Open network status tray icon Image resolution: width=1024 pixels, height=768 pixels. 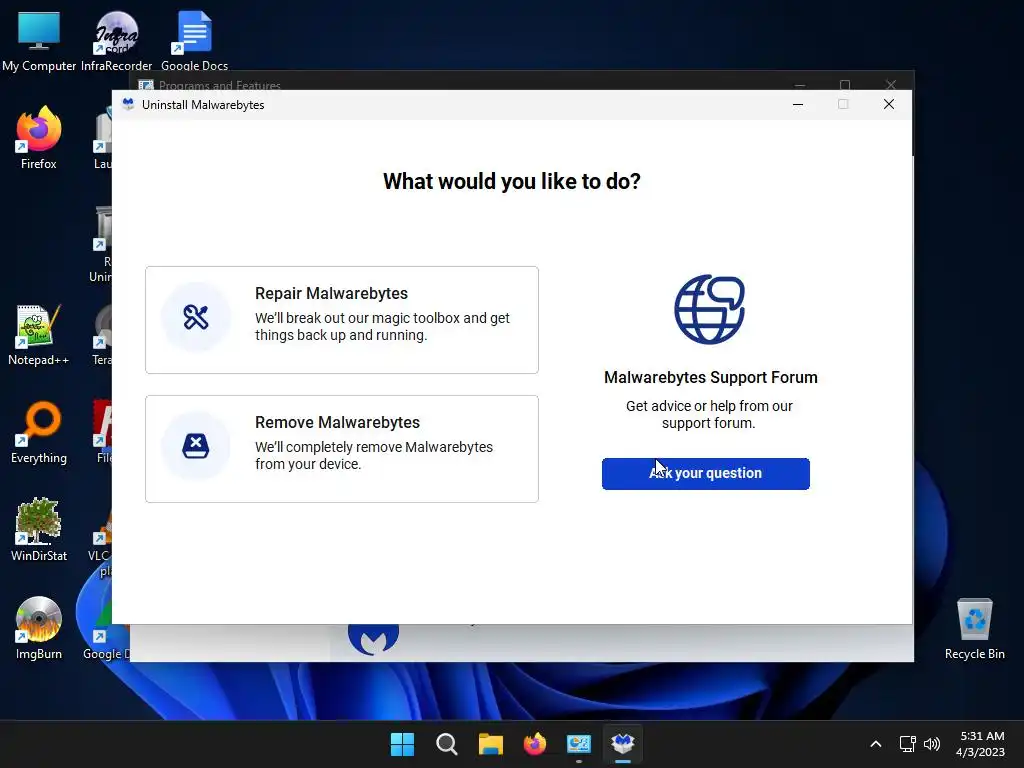(x=907, y=744)
